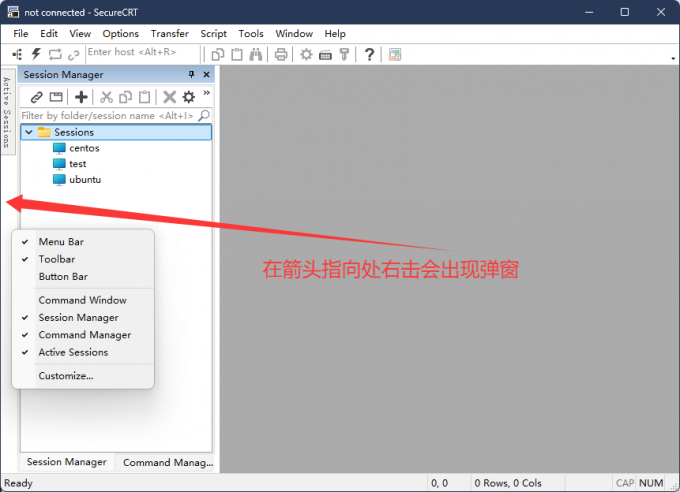Click the 0 Rows, 0 Cols status

pyautogui.click(x=508, y=483)
